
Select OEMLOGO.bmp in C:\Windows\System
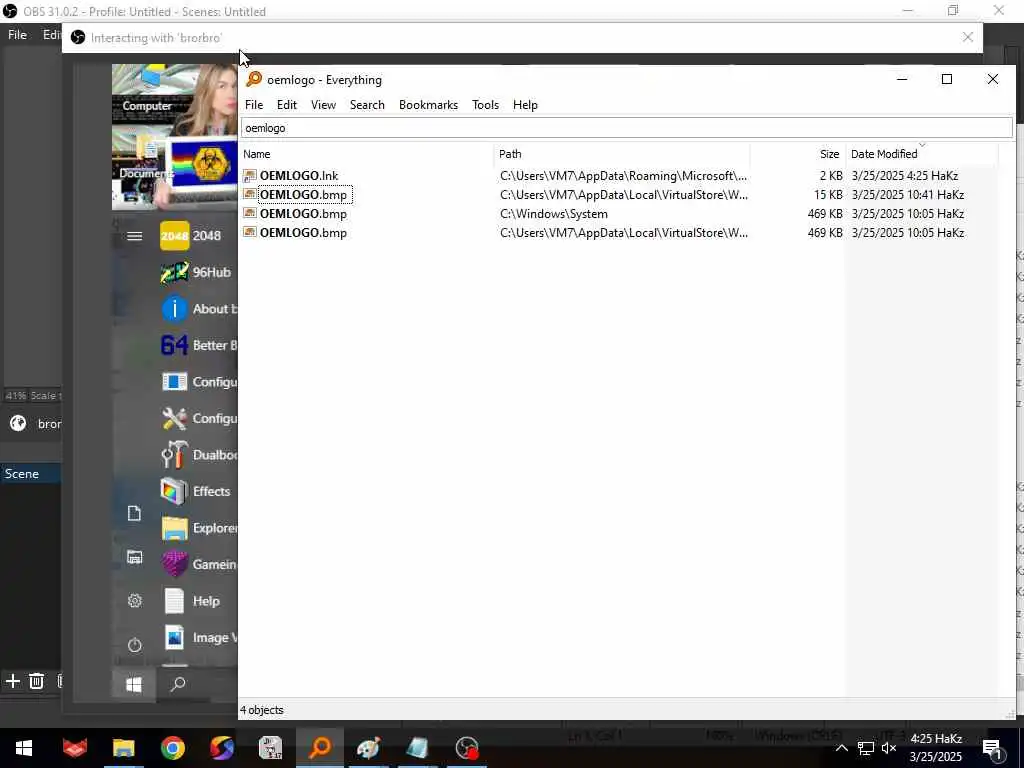click(620, 214)
